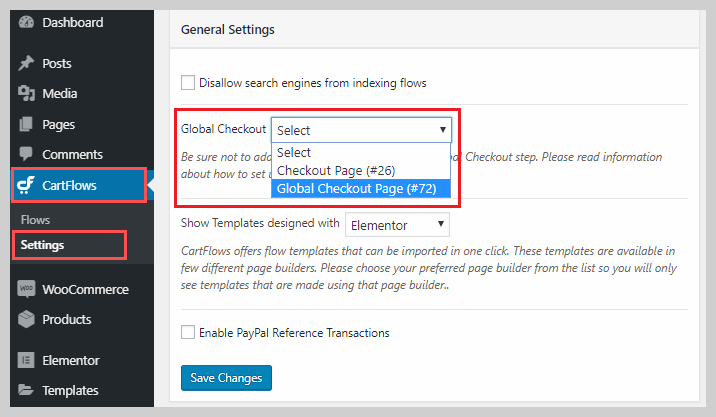The height and width of the screenshot is (417, 716).
Task: Enable Disallow search engines from indexing flows
Action: tap(188, 83)
